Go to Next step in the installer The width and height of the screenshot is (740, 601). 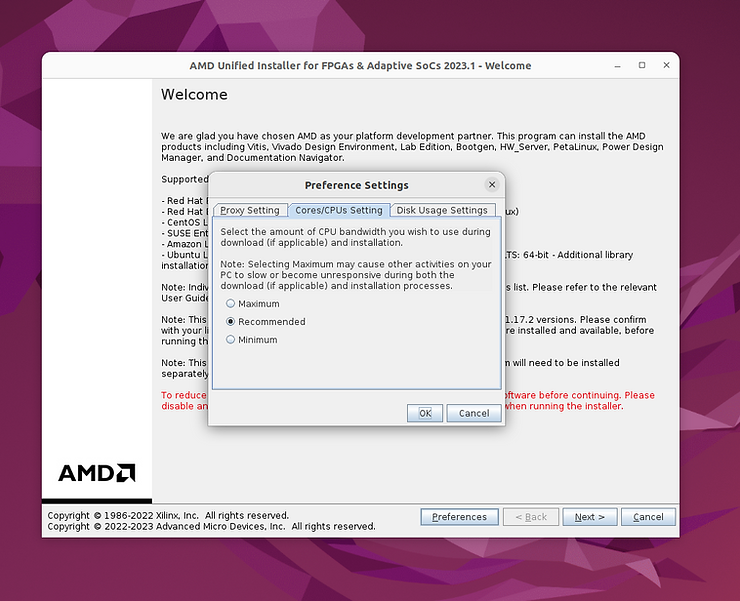589,517
